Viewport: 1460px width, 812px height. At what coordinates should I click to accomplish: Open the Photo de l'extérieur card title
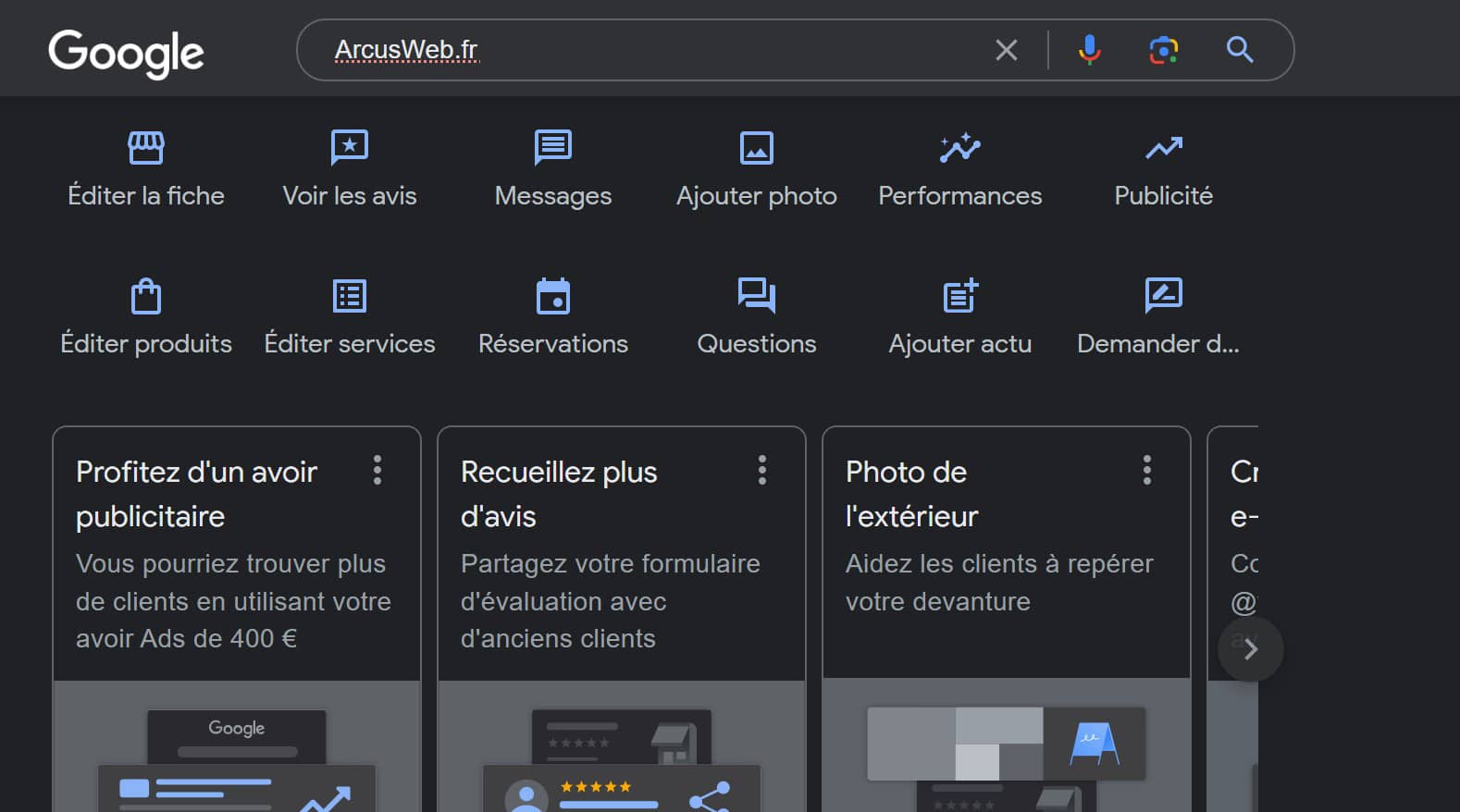pyautogui.click(x=911, y=494)
